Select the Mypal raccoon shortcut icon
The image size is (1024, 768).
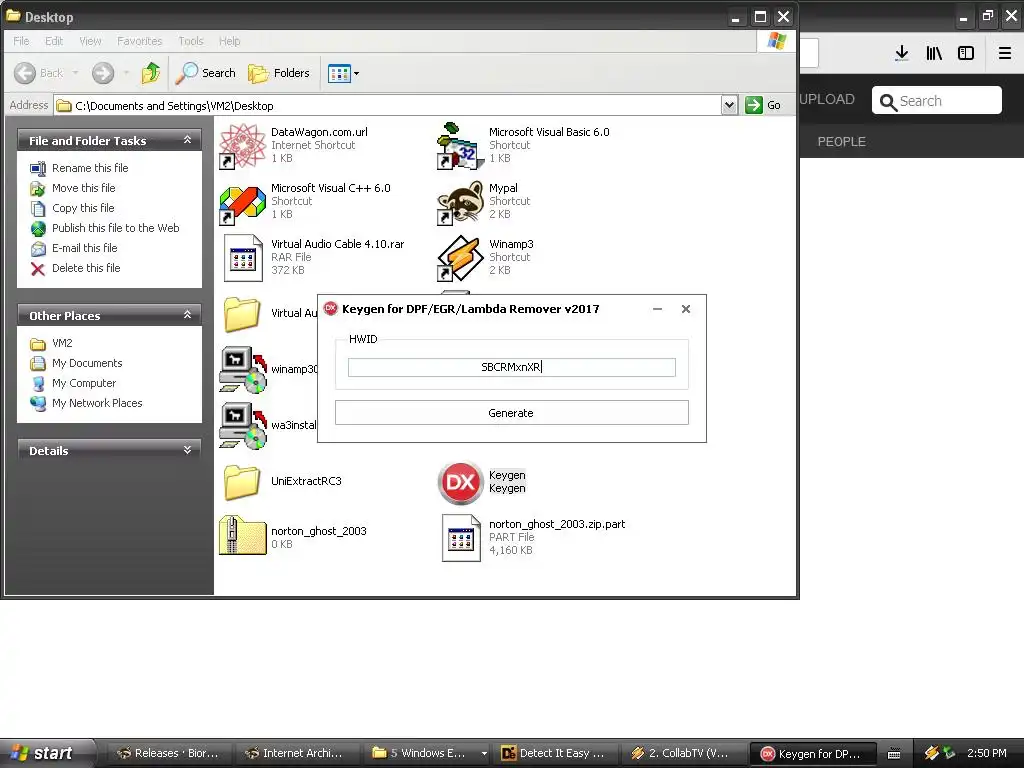coord(460,202)
